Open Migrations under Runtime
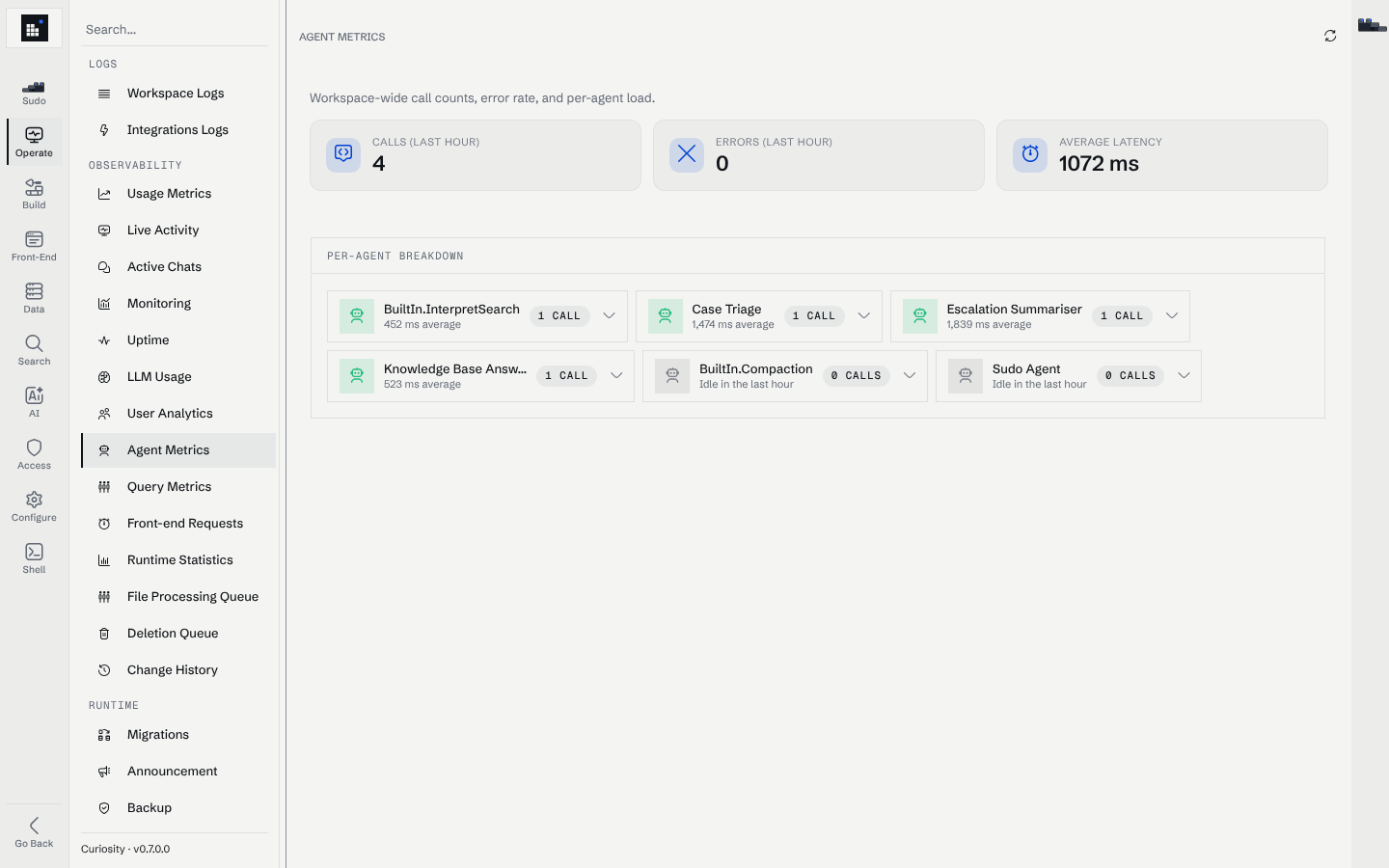 178,735
